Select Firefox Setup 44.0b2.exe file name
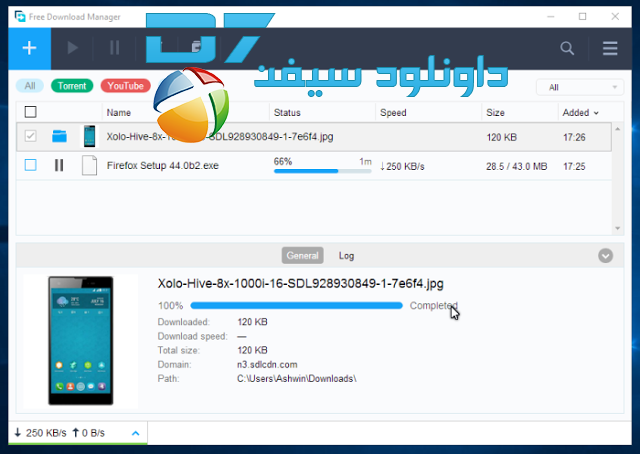The image size is (640, 454). [x=162, y=165]
